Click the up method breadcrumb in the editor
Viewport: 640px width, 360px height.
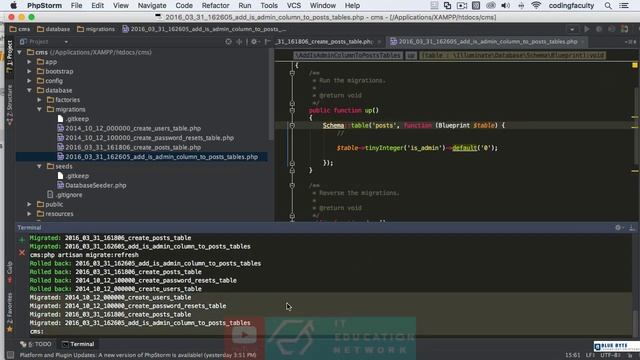(411, 55)
